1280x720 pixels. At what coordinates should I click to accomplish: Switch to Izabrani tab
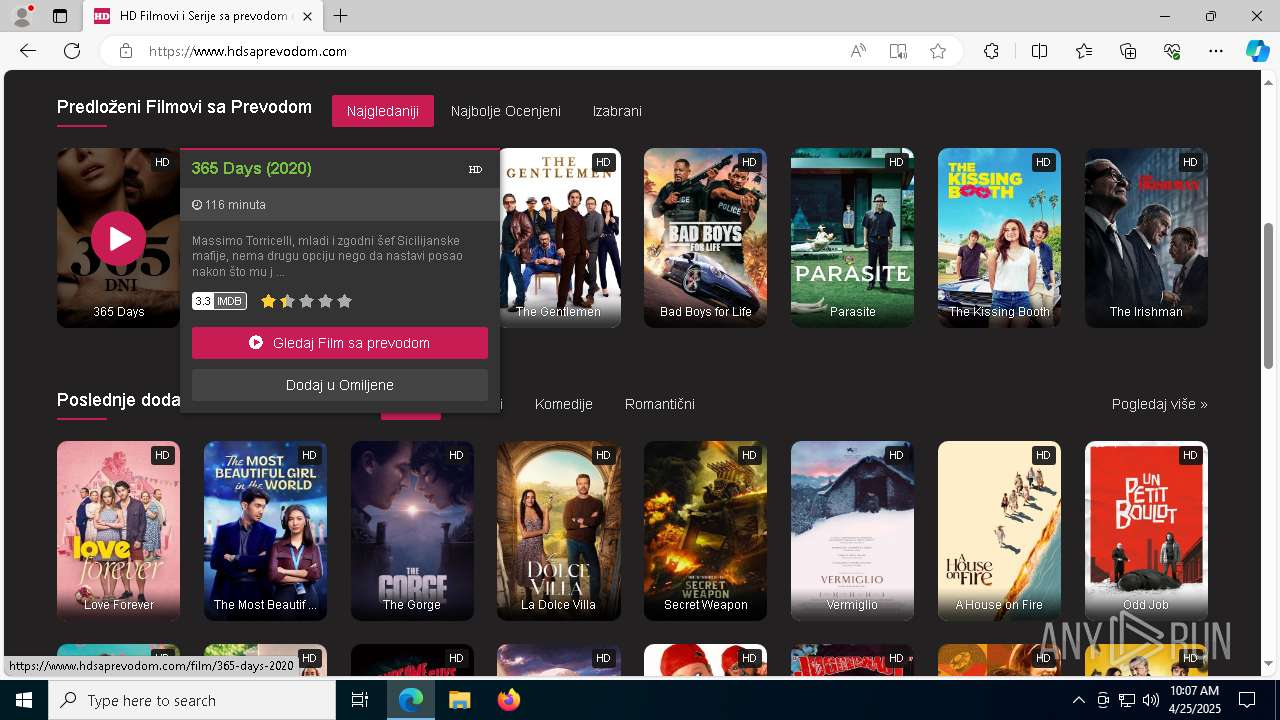(617, 111)
